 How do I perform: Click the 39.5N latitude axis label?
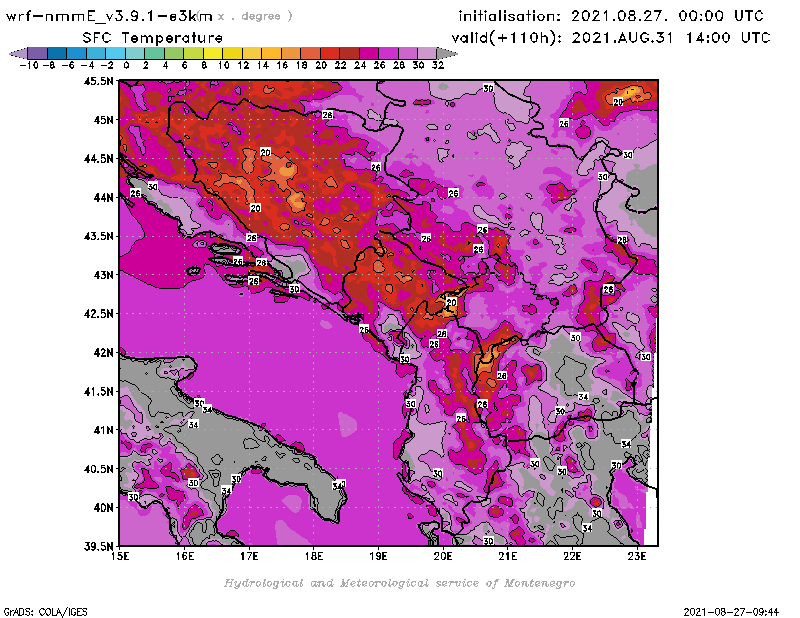[97, 546]
